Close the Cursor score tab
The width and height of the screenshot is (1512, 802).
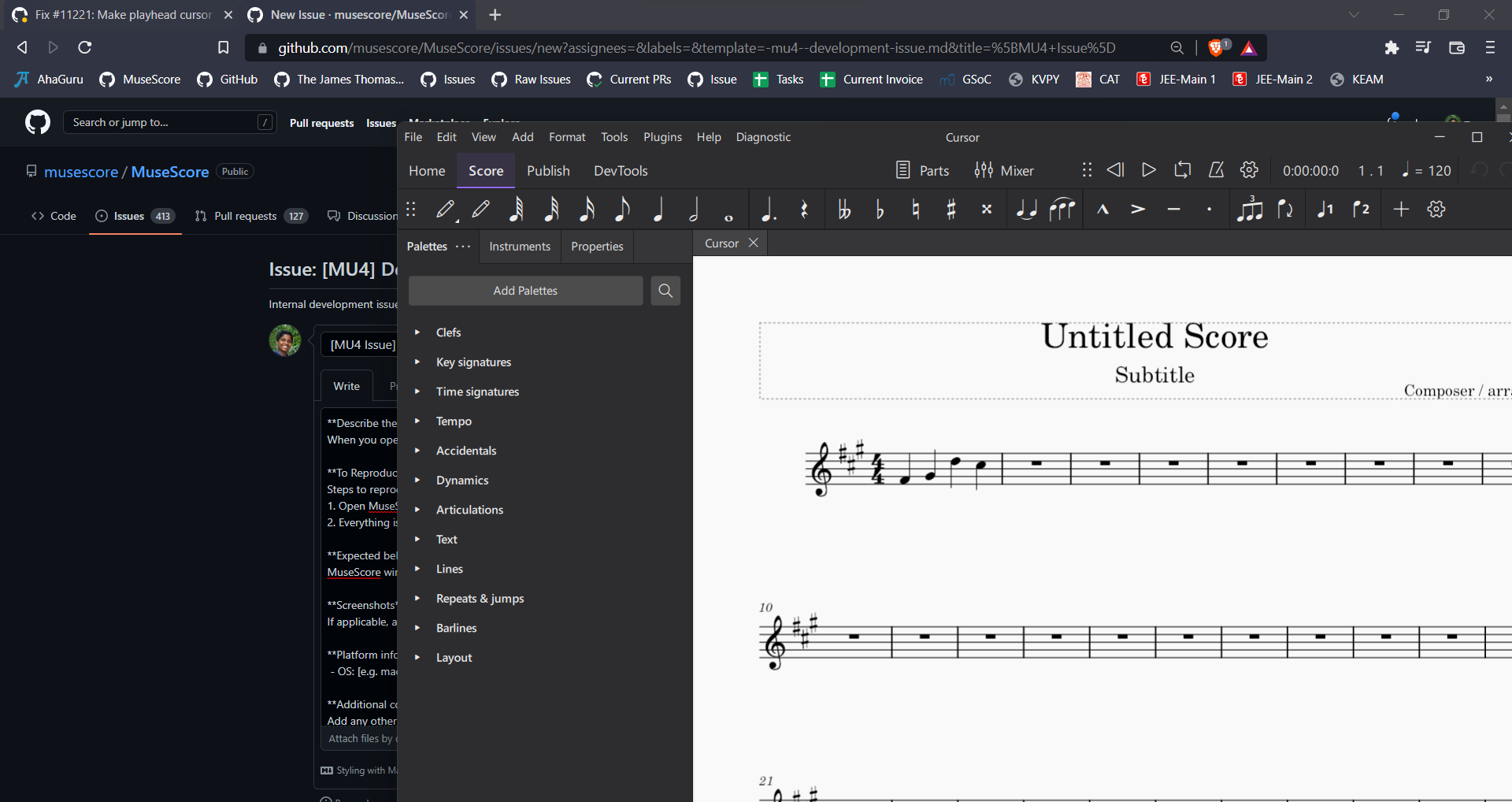click(x=753, y=243)
